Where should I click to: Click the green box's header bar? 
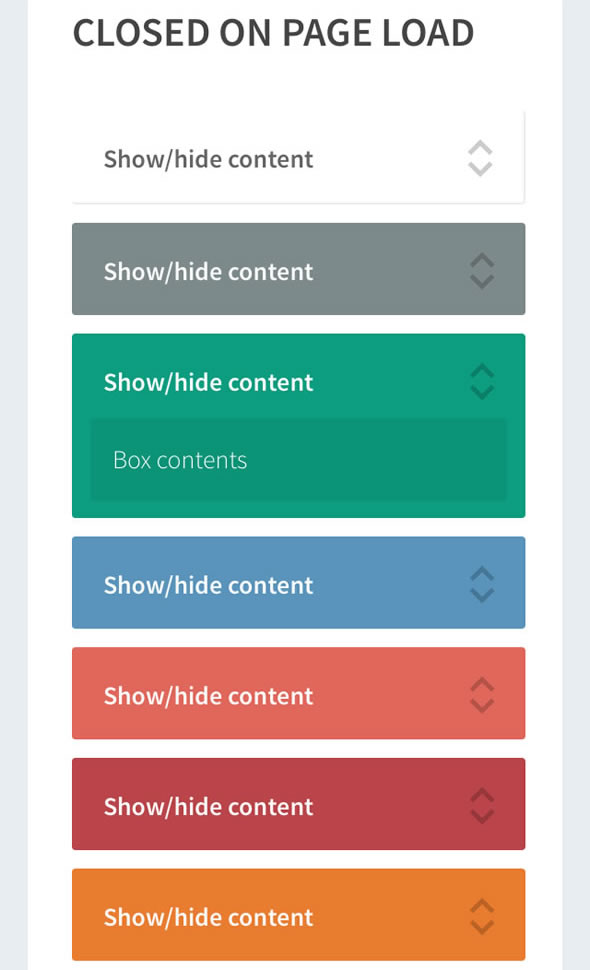pos(299,377)
